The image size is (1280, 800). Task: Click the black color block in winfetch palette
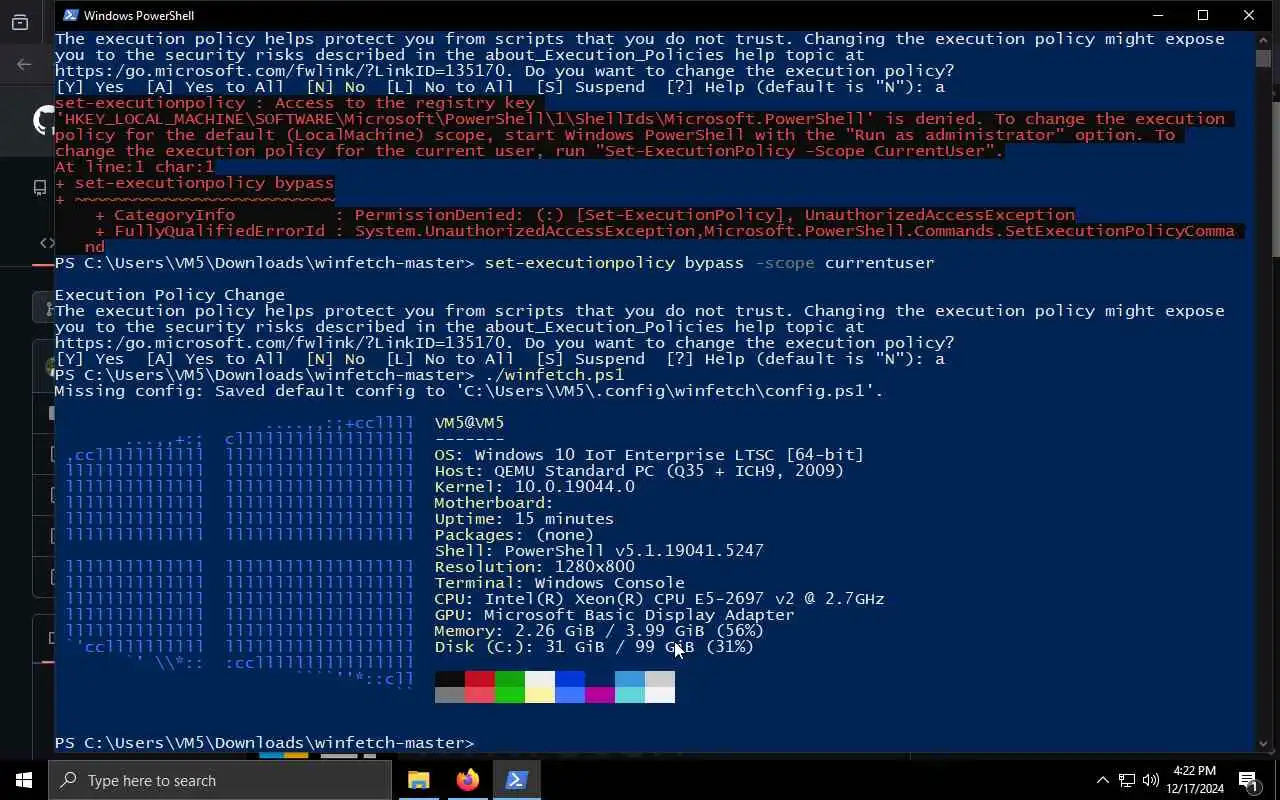point(450,679)
